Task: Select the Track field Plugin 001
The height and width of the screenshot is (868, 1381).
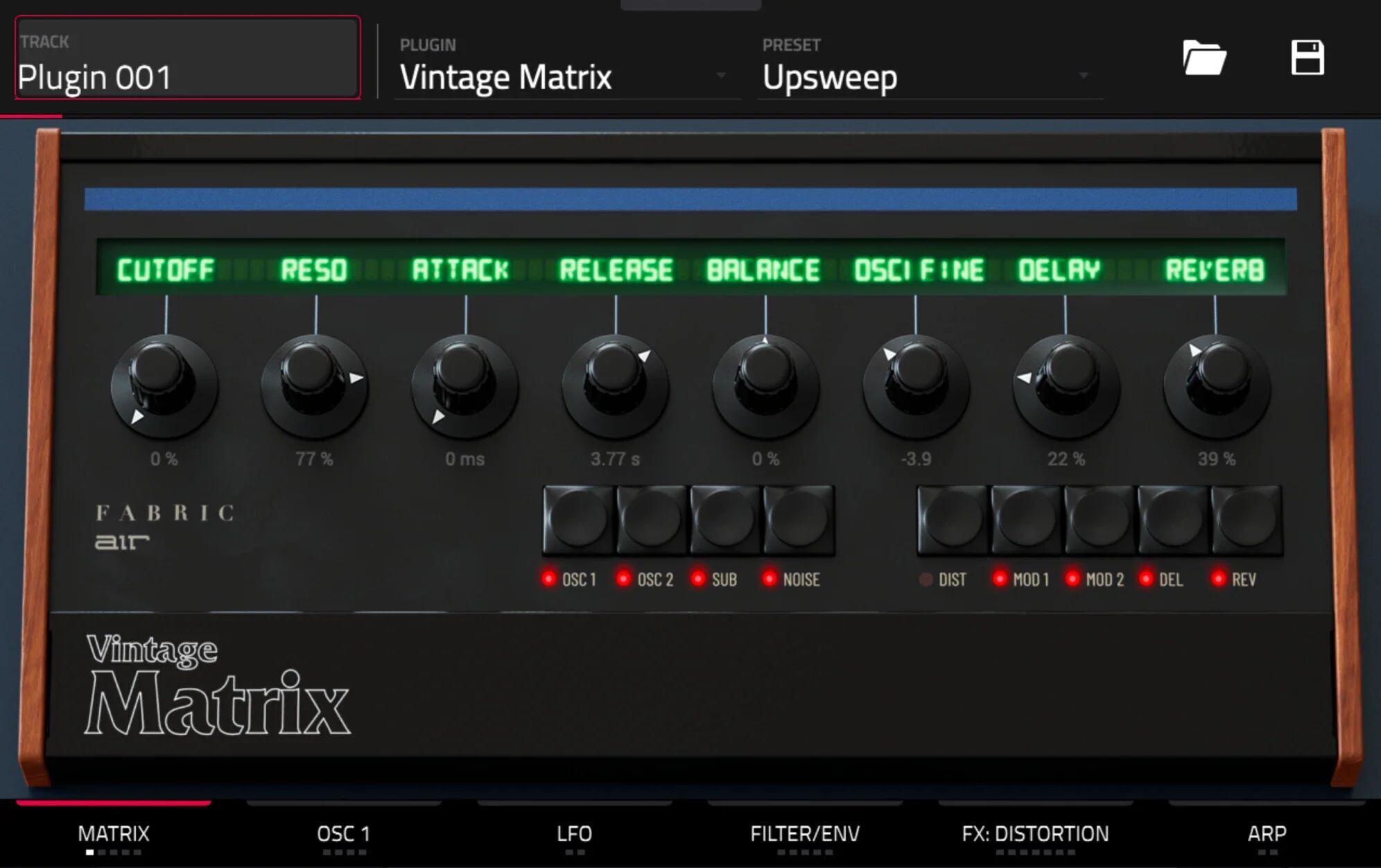Action: pyautogui.click(x=187, y=58)
